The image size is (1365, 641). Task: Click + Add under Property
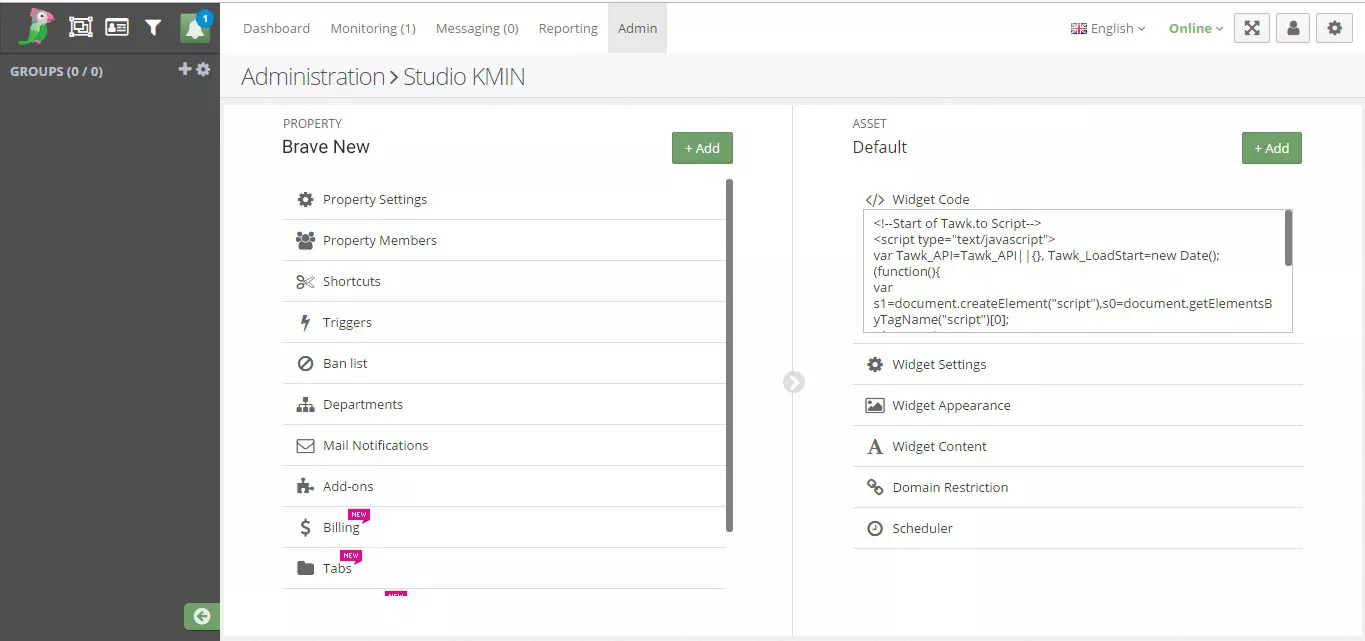coord(702,148)
